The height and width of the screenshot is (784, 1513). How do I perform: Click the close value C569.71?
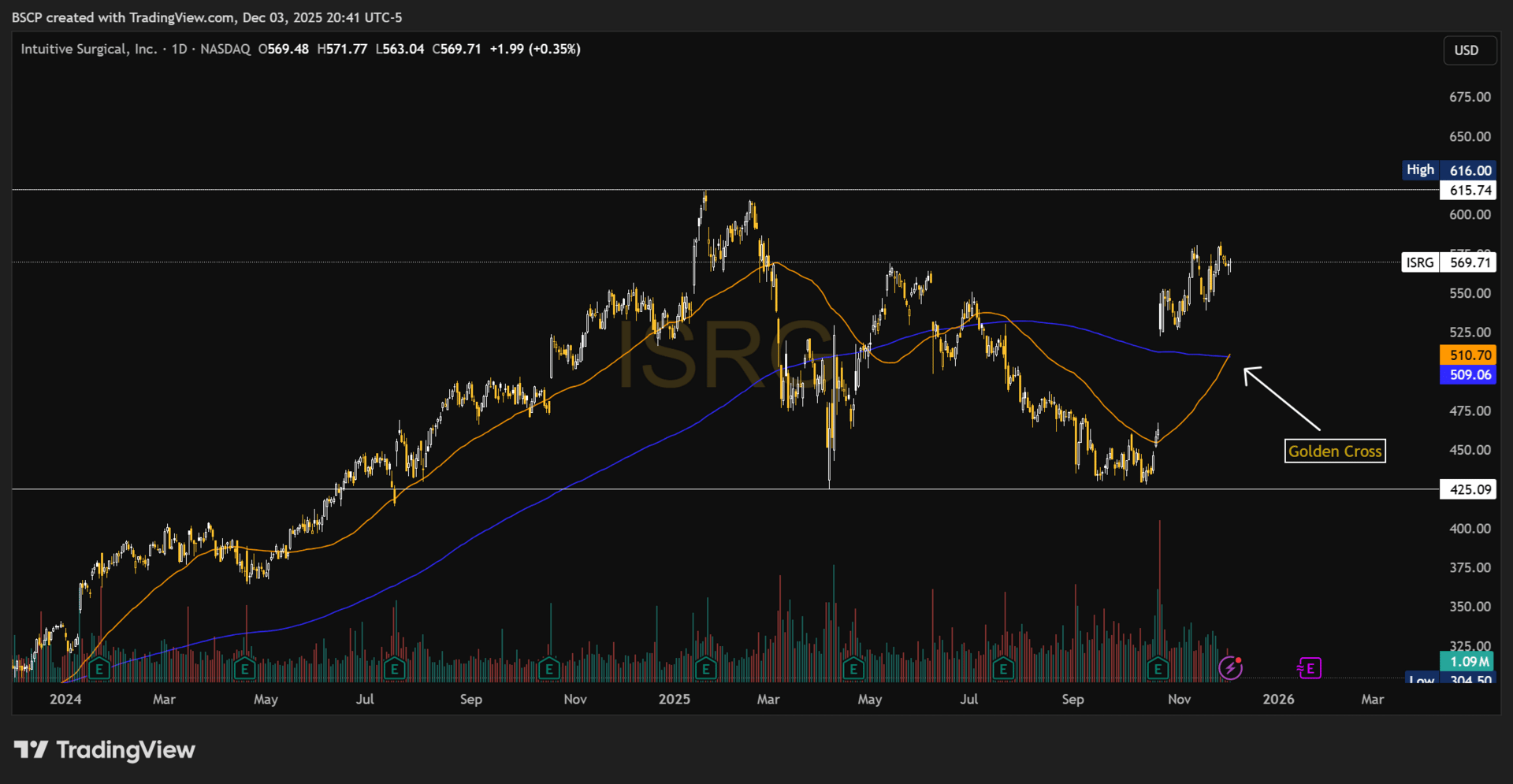(x=456, y=49)
